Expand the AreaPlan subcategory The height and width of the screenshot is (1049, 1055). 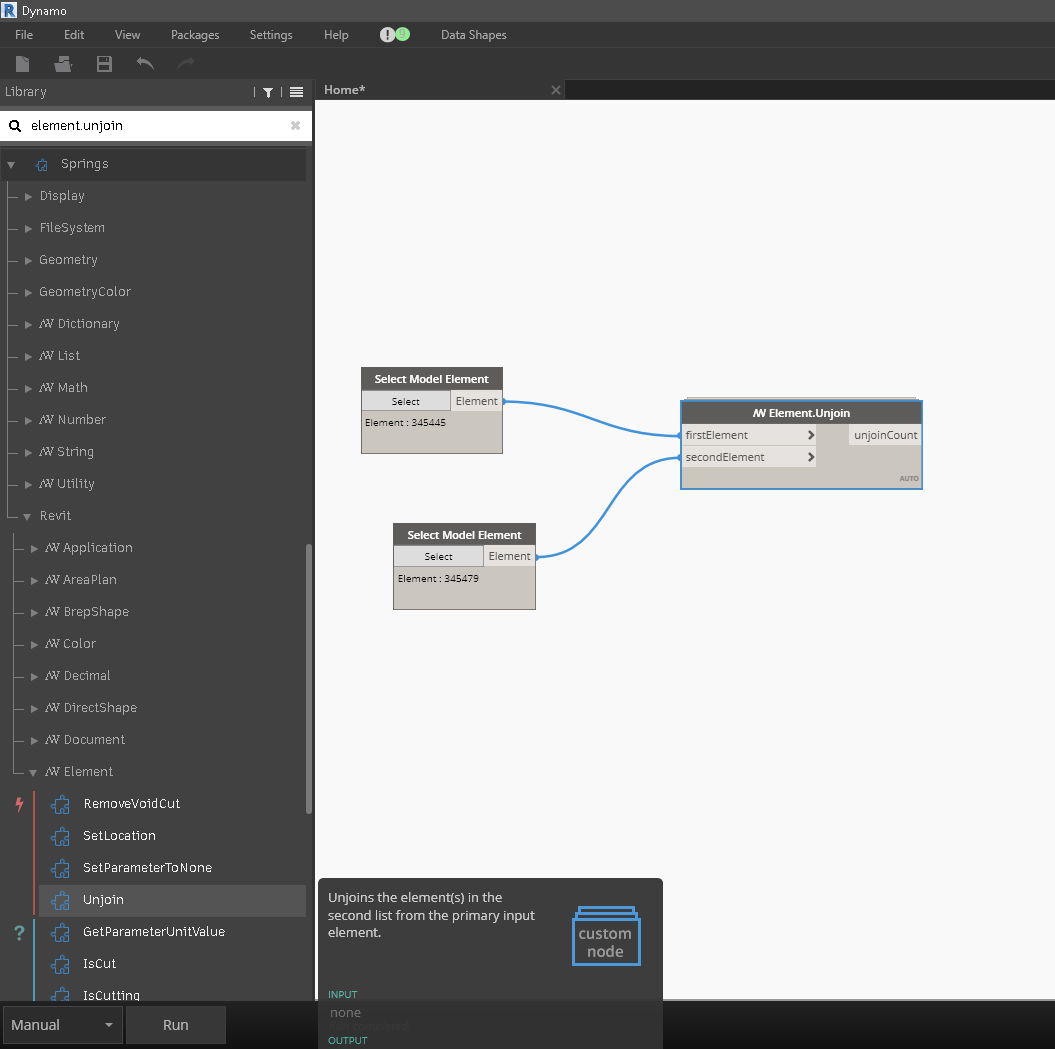[34, 581]
